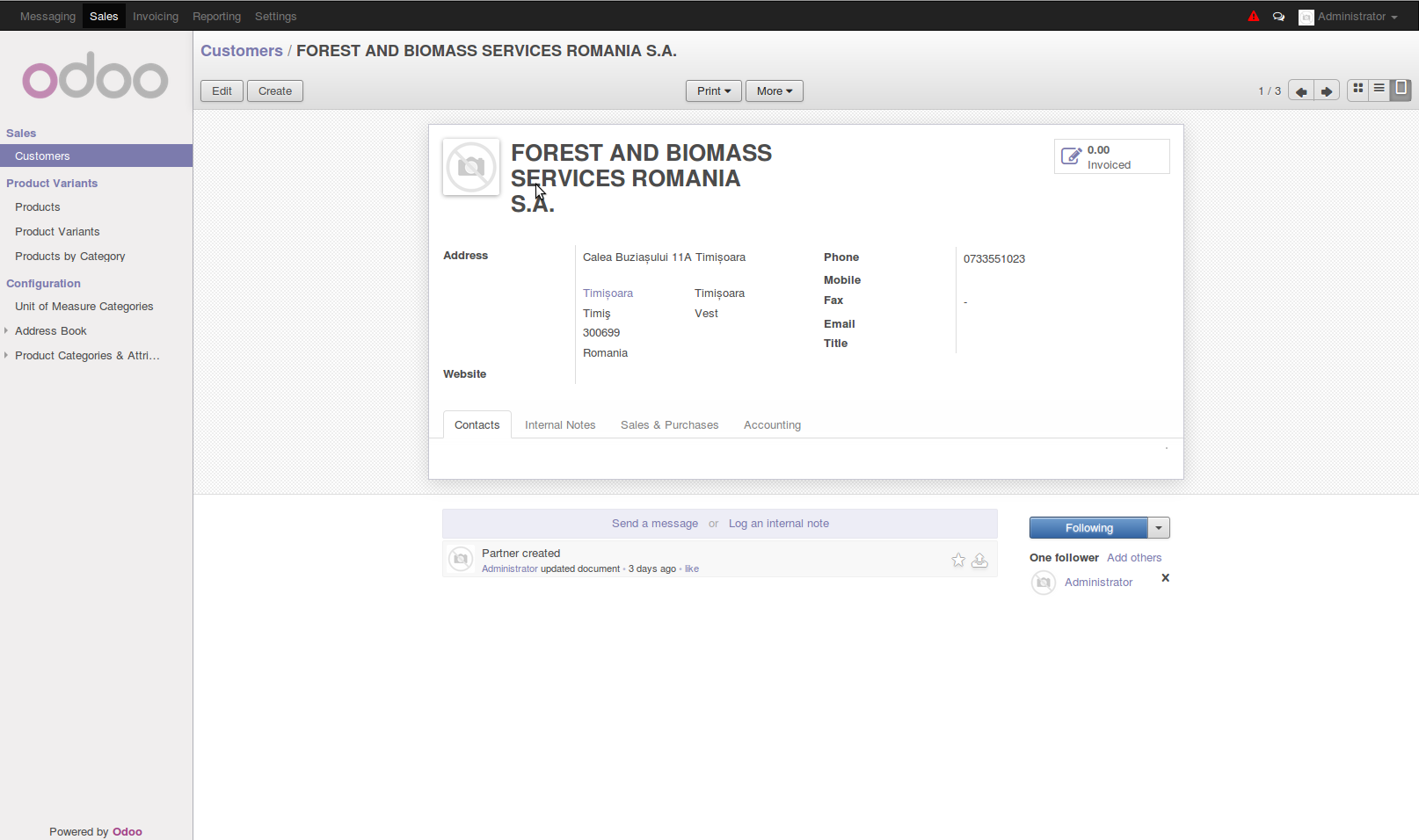Expand the Address Book tree item
The height and width of the screenshot is (840, 1419).
click(x=7, y=331)
